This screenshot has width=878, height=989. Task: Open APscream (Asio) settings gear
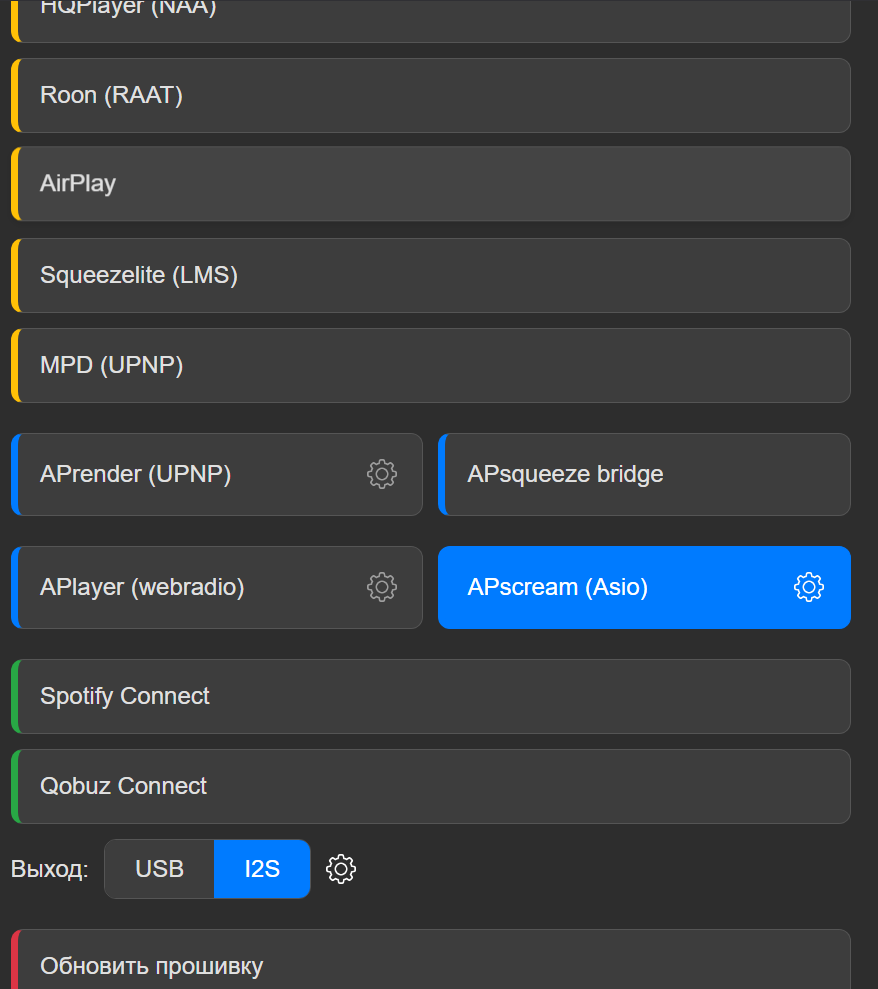click(808, 587)
